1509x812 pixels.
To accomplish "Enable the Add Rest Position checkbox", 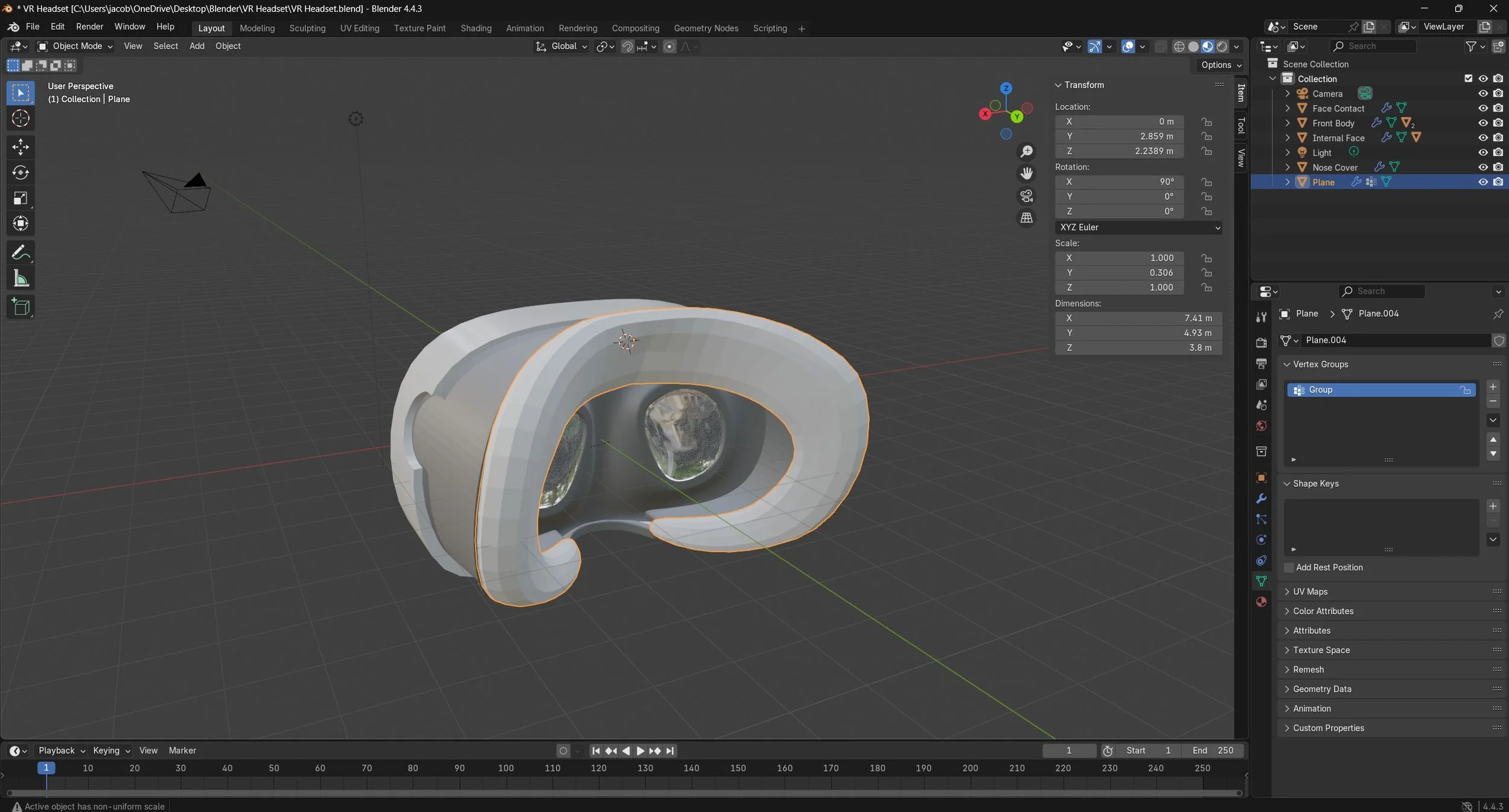I will coord(1289,568).
